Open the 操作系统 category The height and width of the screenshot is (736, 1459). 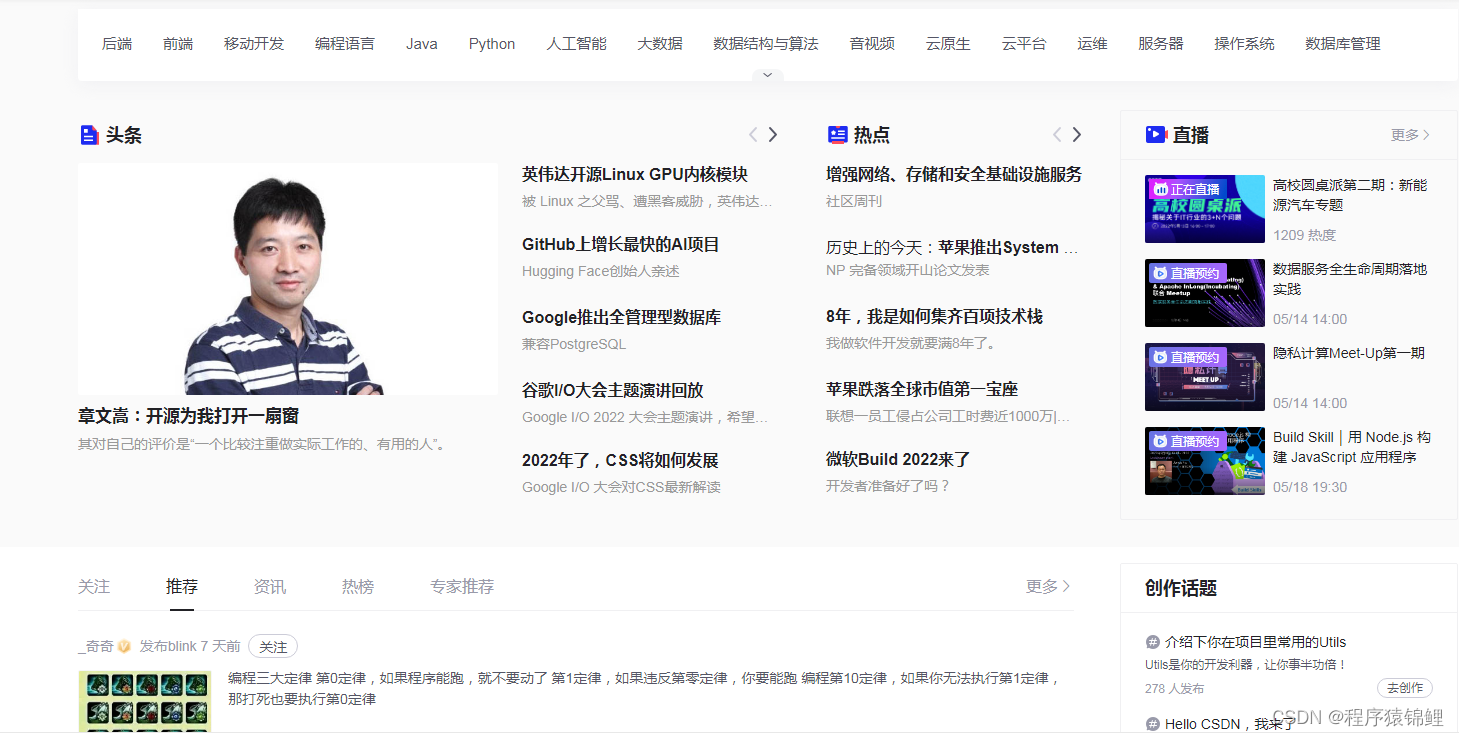click(1244, 44)
